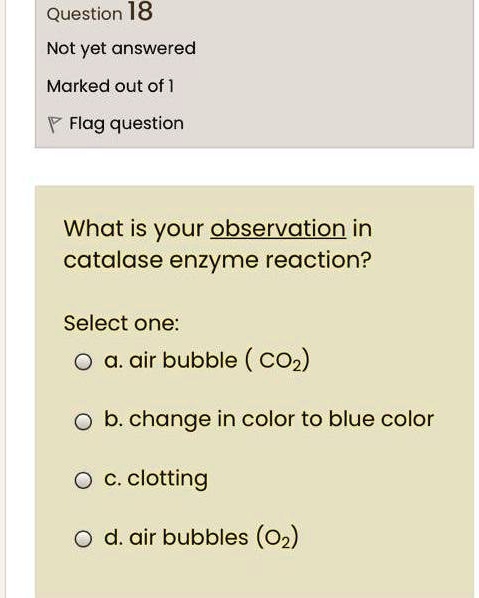Click answer text 'a. air bubble (CO2)'
This screenshot has width=479, height=598.
207,360
